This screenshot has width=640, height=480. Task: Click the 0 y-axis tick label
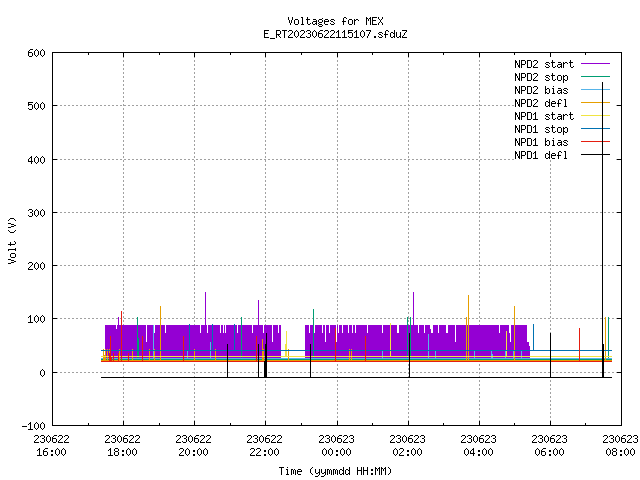[x=42, y=373]
